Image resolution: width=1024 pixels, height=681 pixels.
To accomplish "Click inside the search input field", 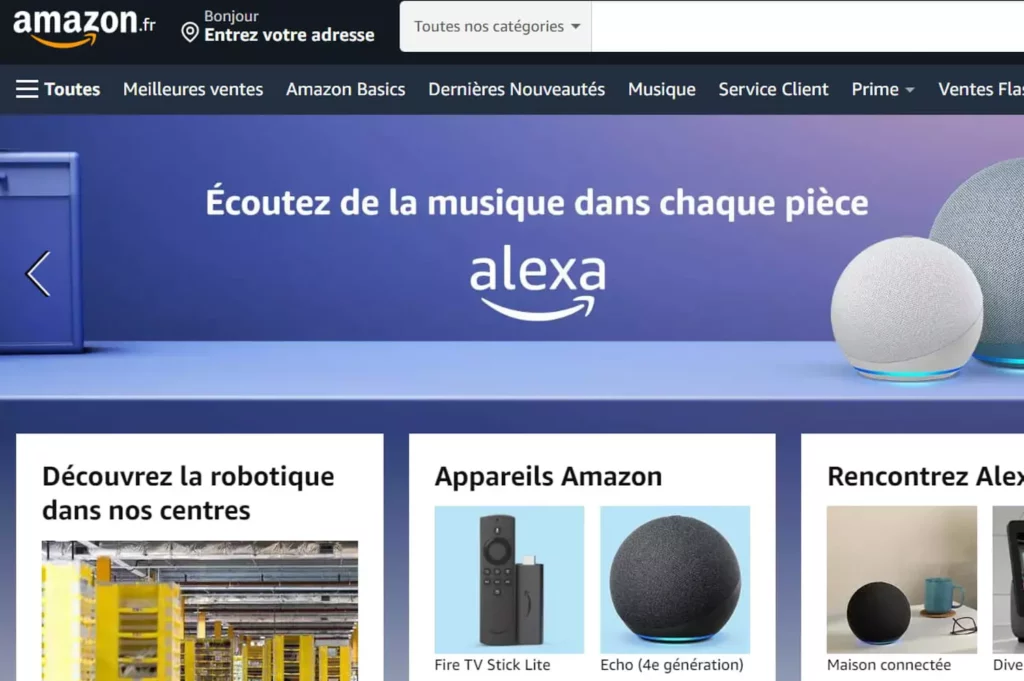I will [x=807, y=27].
